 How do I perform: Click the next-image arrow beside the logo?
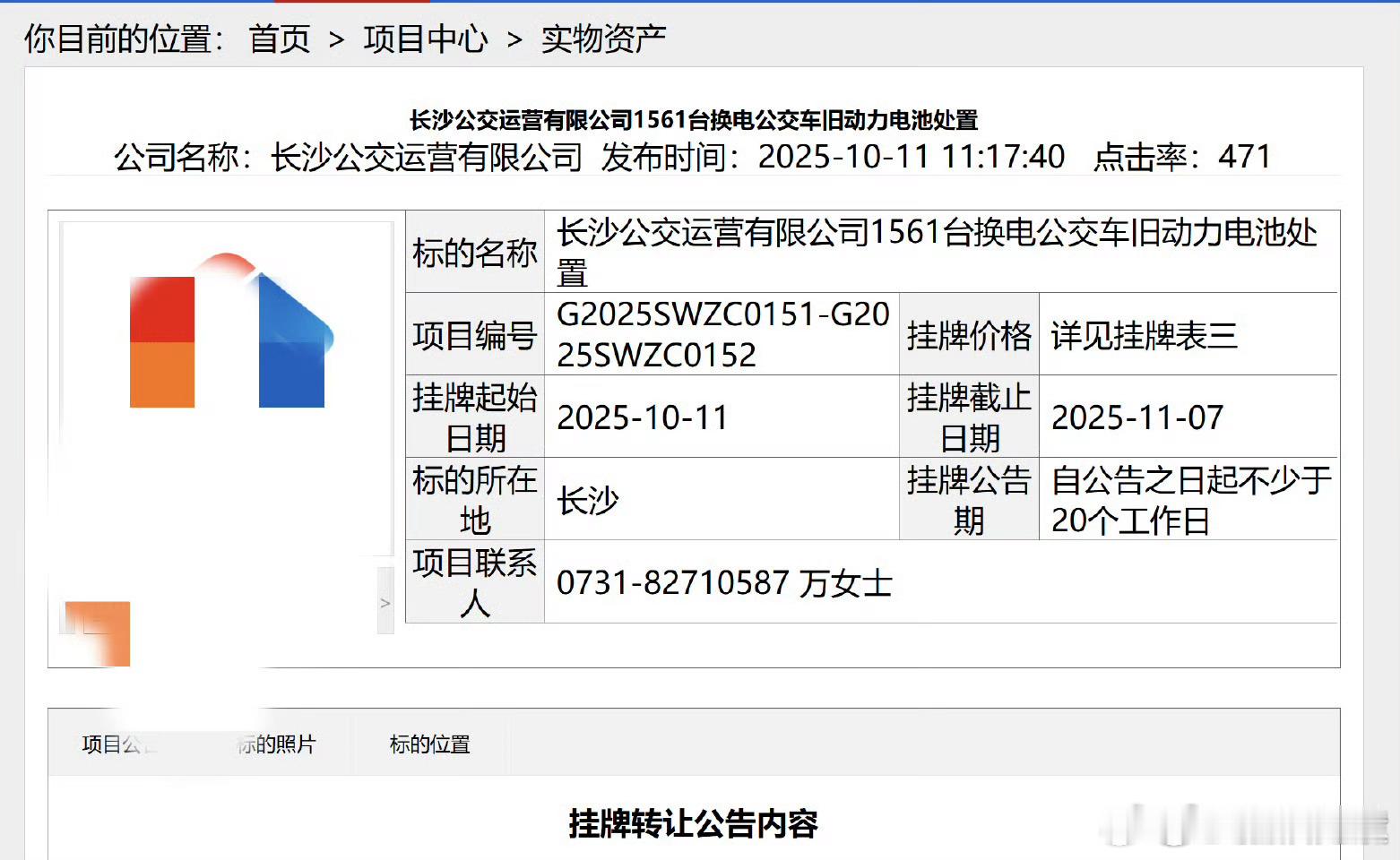point(385,602)
